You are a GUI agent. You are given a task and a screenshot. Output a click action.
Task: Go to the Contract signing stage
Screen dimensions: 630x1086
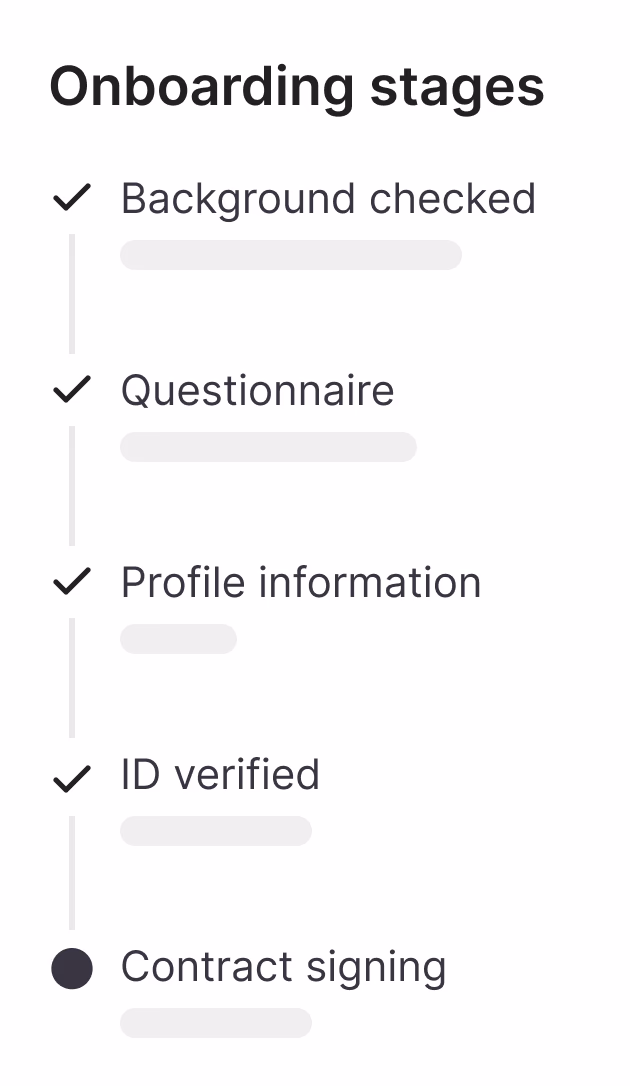[x=283, y=967]
